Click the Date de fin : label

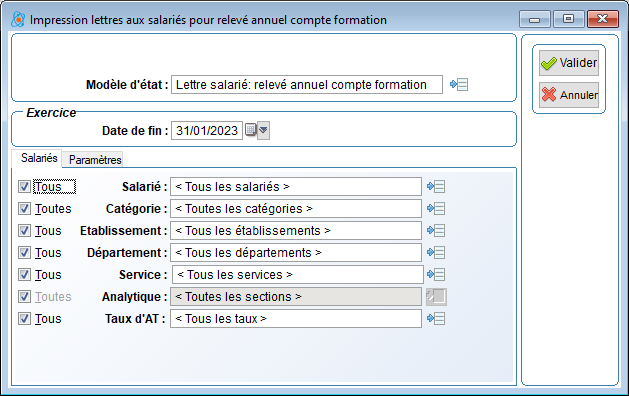[x=135, y=131]
